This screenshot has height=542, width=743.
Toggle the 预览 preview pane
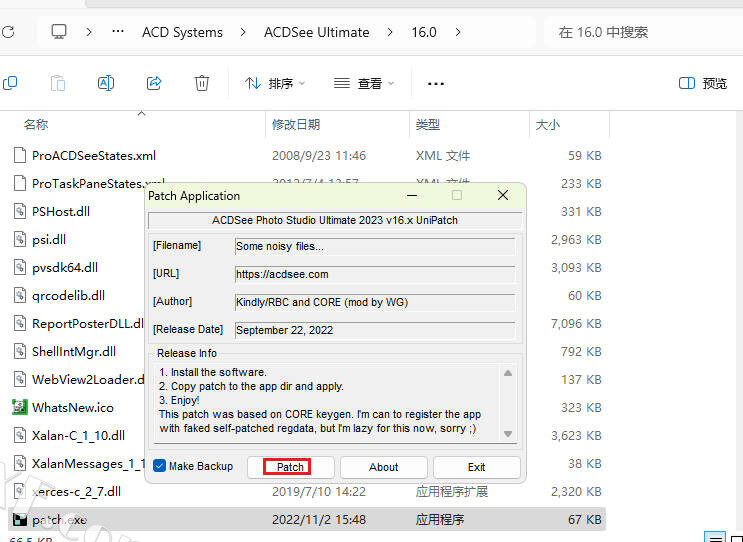(x=703, y=83)
